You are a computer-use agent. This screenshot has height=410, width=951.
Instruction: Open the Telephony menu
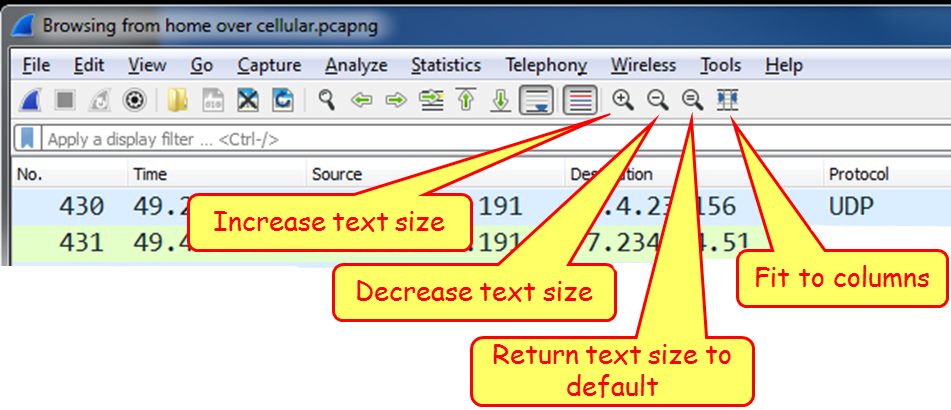point(546,65)
